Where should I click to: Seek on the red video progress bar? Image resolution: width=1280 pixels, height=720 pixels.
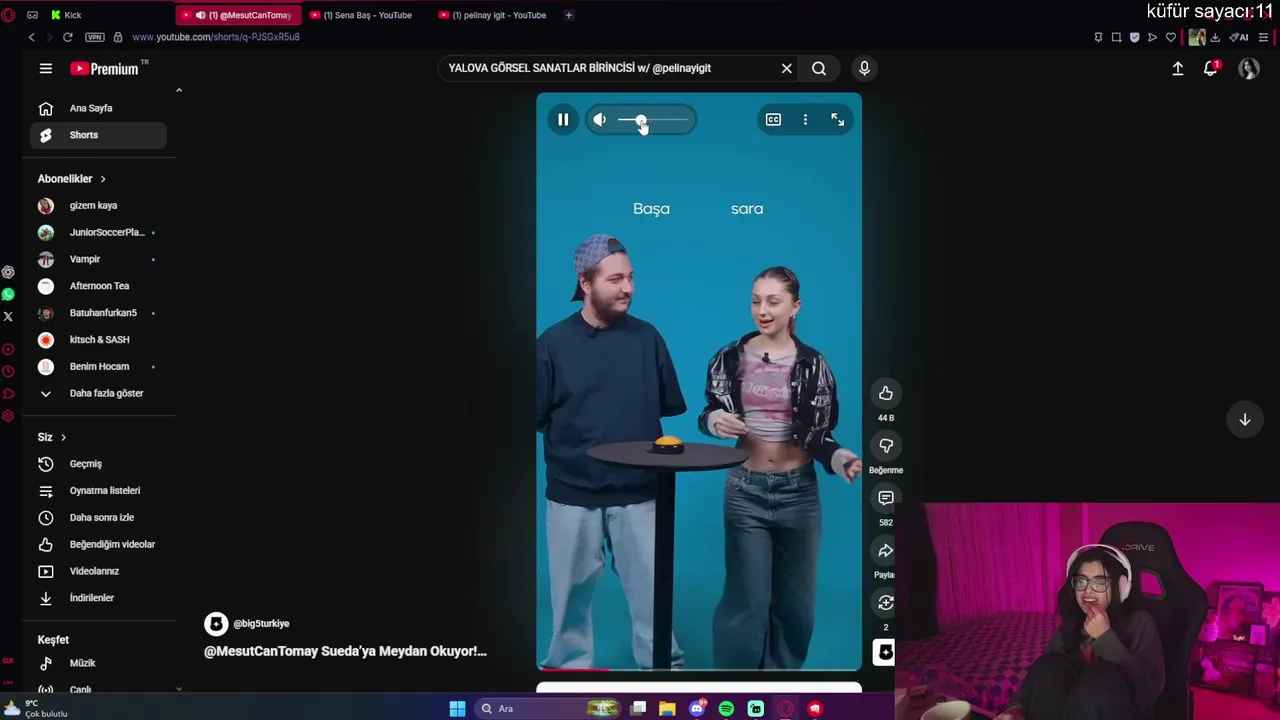coord(699,668)
